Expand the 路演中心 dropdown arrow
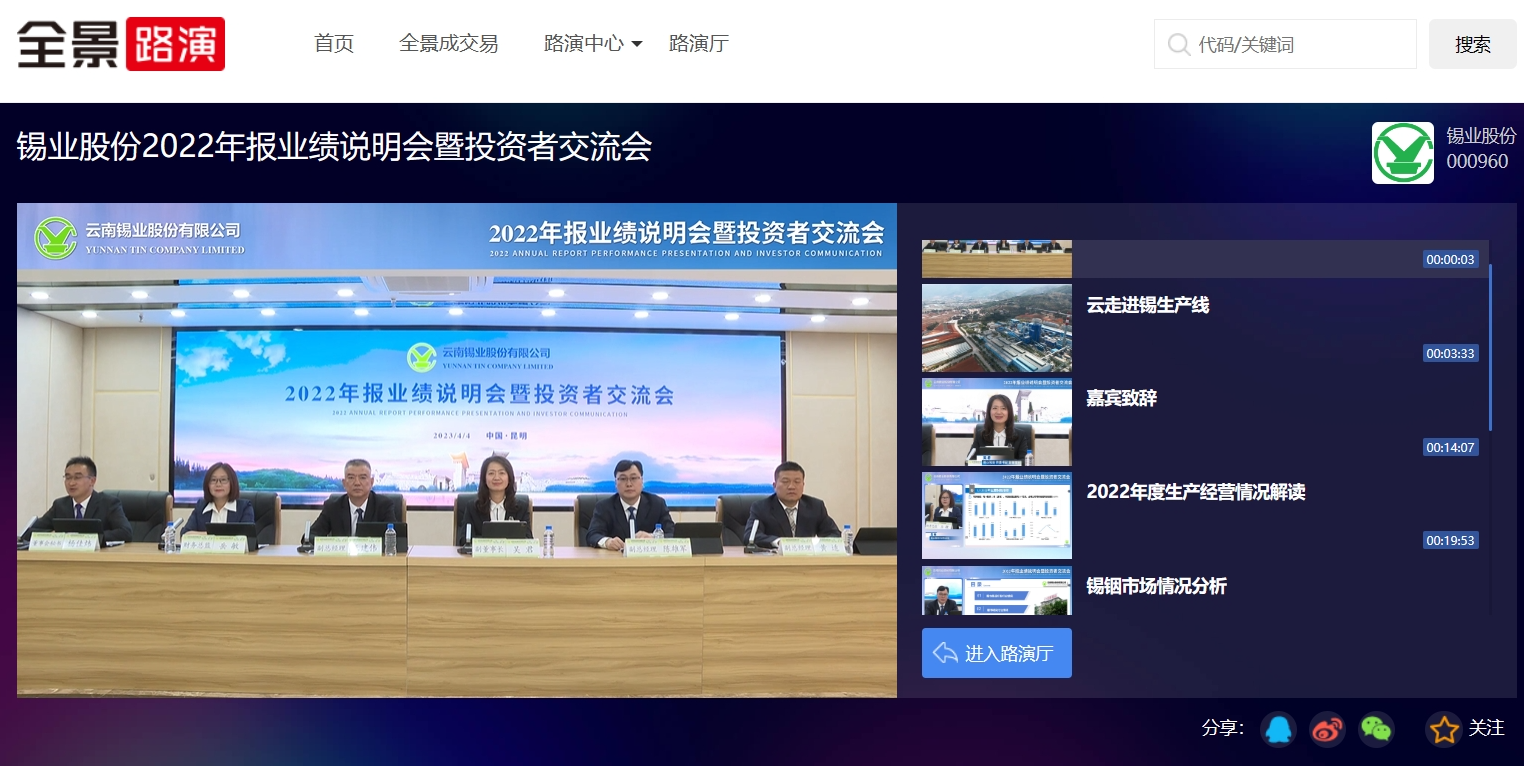This screenshot has width=1524, height=766. coord(637,45)
